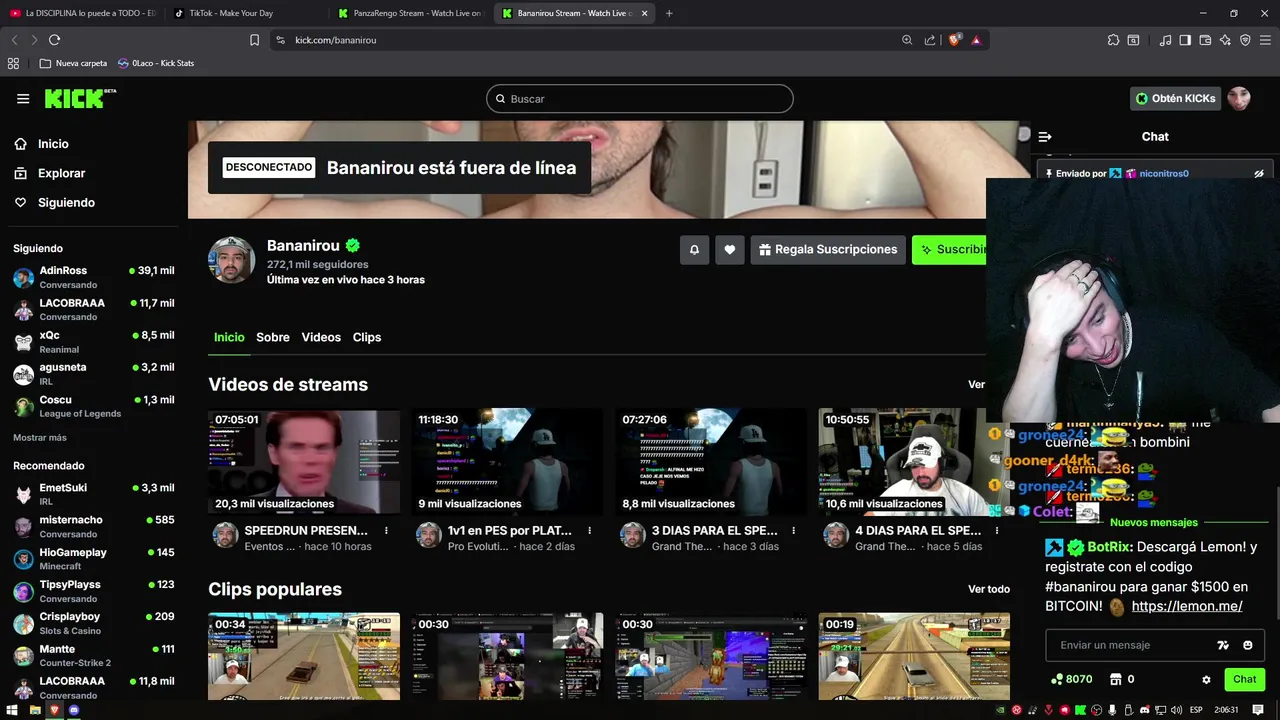The width and height of the screenshot is (1280, 720).
Task: Open chat text formatting icon
Action: pyautogui.click(x=1222, y=645)
